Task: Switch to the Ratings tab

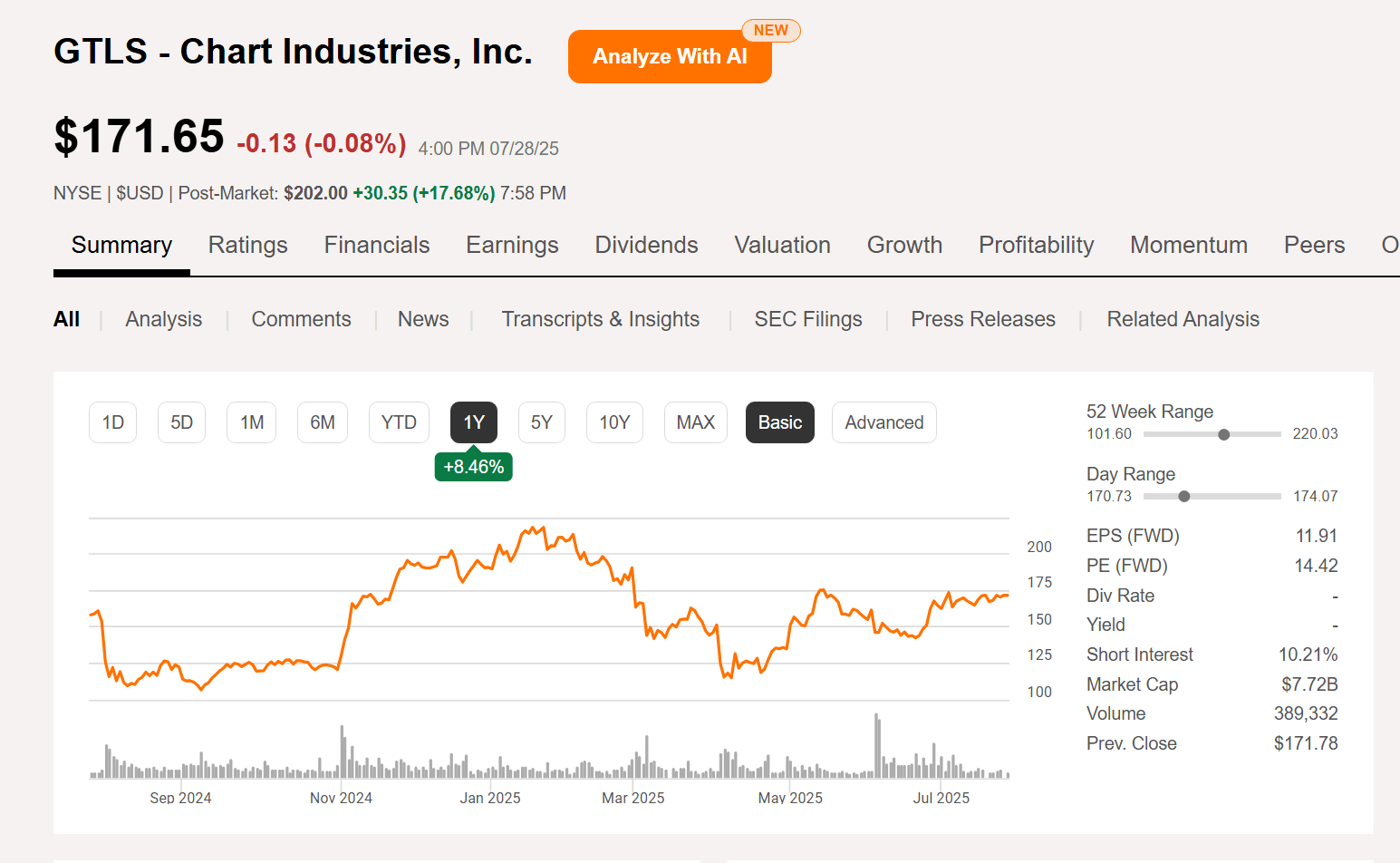Action: click(247, 245)
